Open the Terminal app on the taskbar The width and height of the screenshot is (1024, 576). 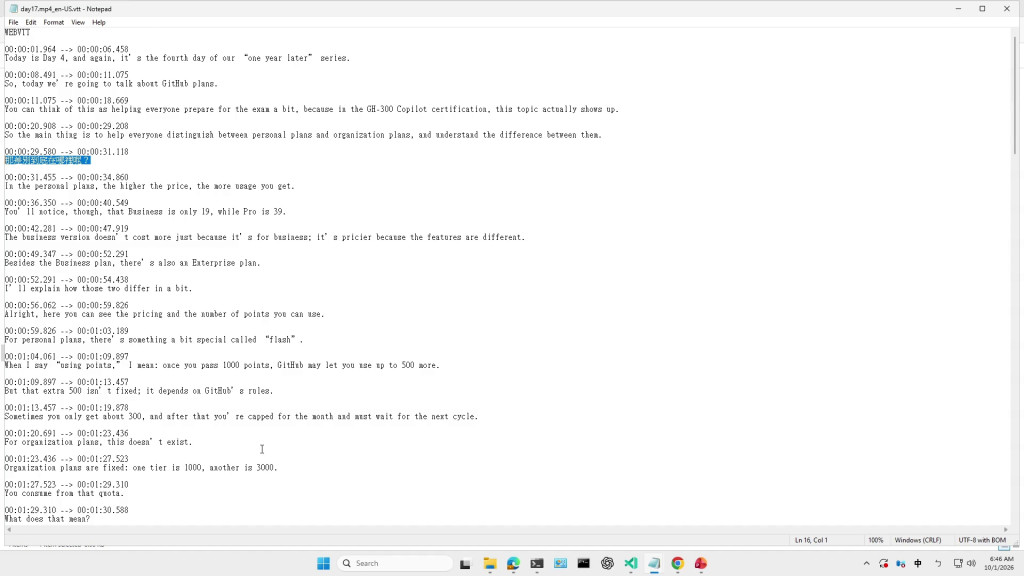(537, 564)
